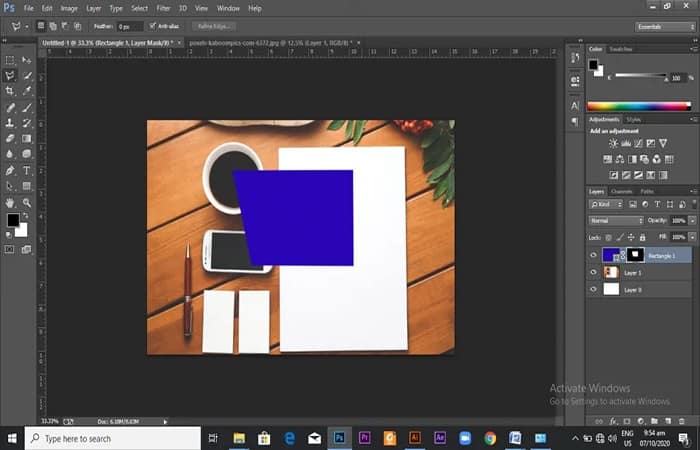Viewport: 700px width, 450px height.
Task: Add a Black & White adjustment
Action: 632,159
